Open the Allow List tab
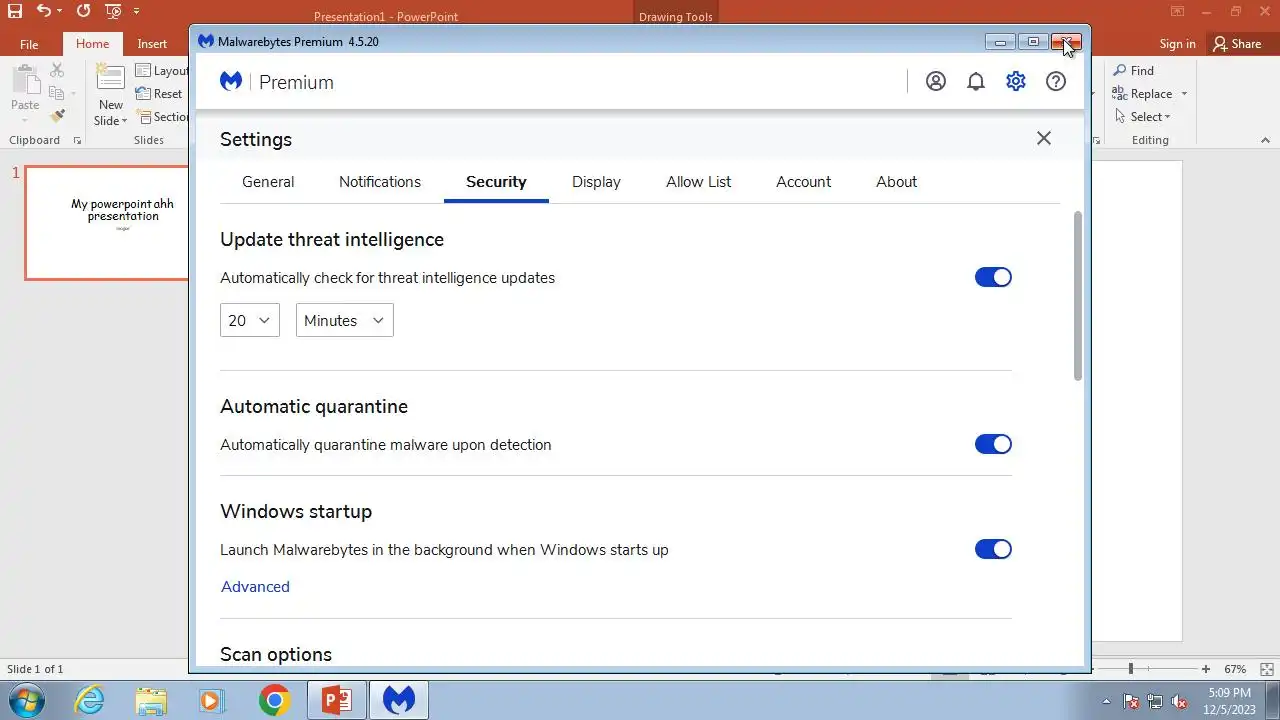 [x=699, y=182]
